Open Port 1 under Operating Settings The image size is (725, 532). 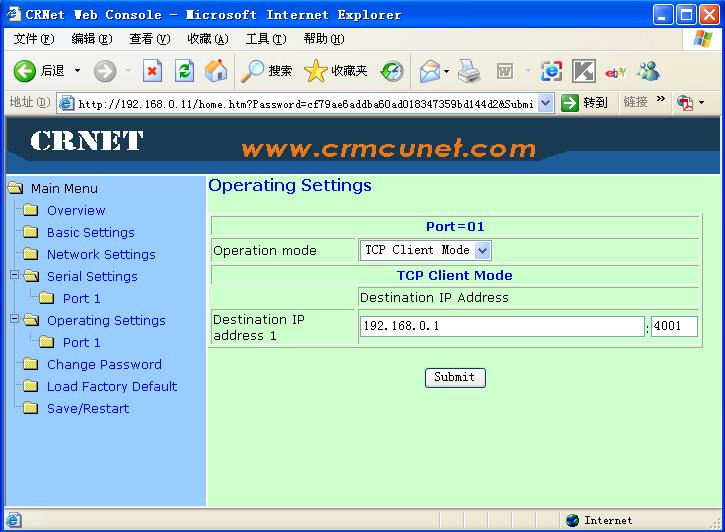pyautogui.click(x=81, y=342)
